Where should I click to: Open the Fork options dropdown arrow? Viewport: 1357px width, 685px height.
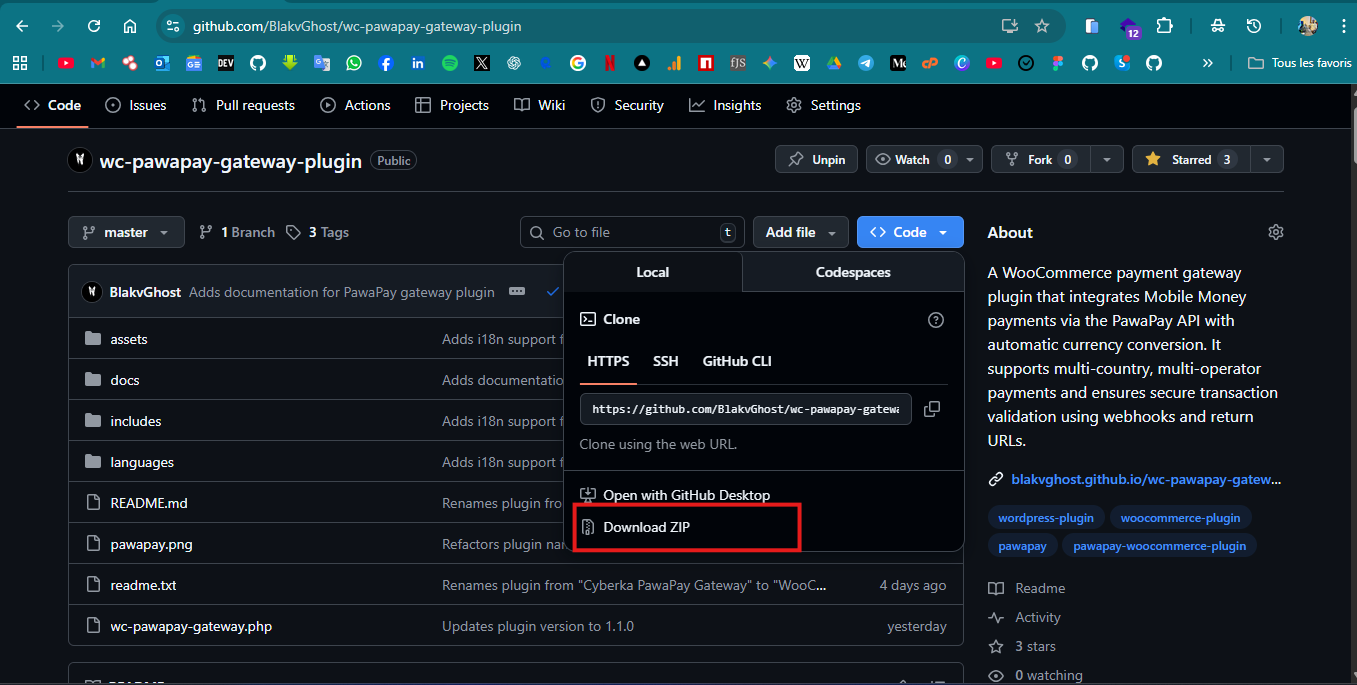1106,159
